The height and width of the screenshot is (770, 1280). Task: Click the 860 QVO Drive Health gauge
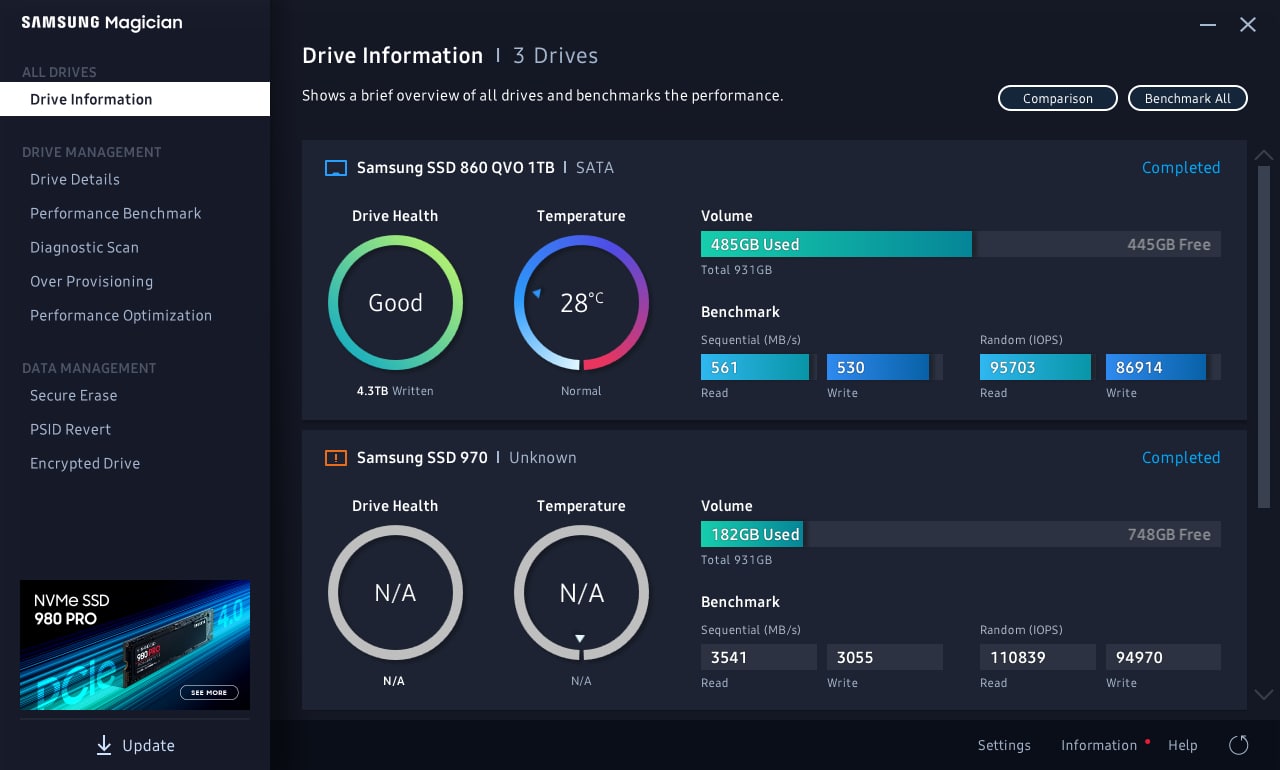395,303
